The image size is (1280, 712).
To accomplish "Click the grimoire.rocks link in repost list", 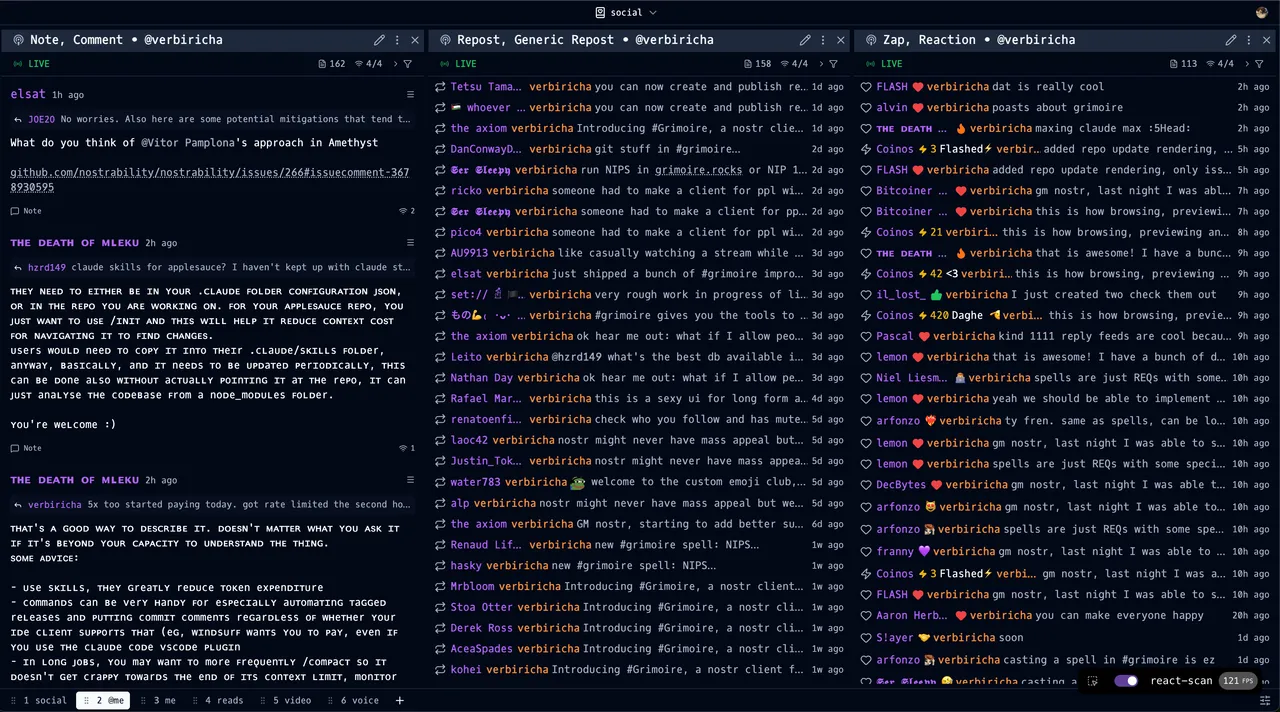I will [698, 170].
